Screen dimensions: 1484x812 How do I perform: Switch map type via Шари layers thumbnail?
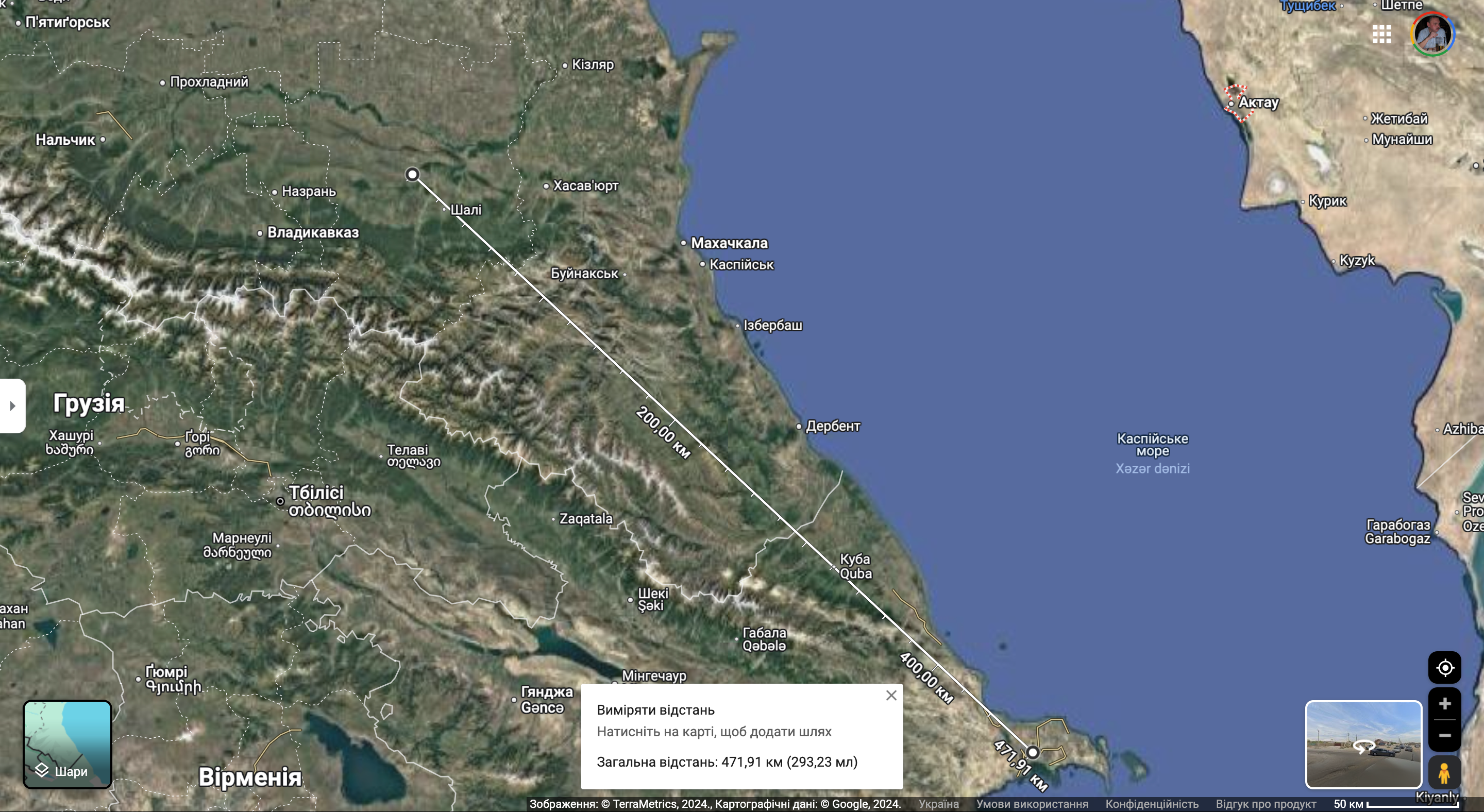(67, 744)
